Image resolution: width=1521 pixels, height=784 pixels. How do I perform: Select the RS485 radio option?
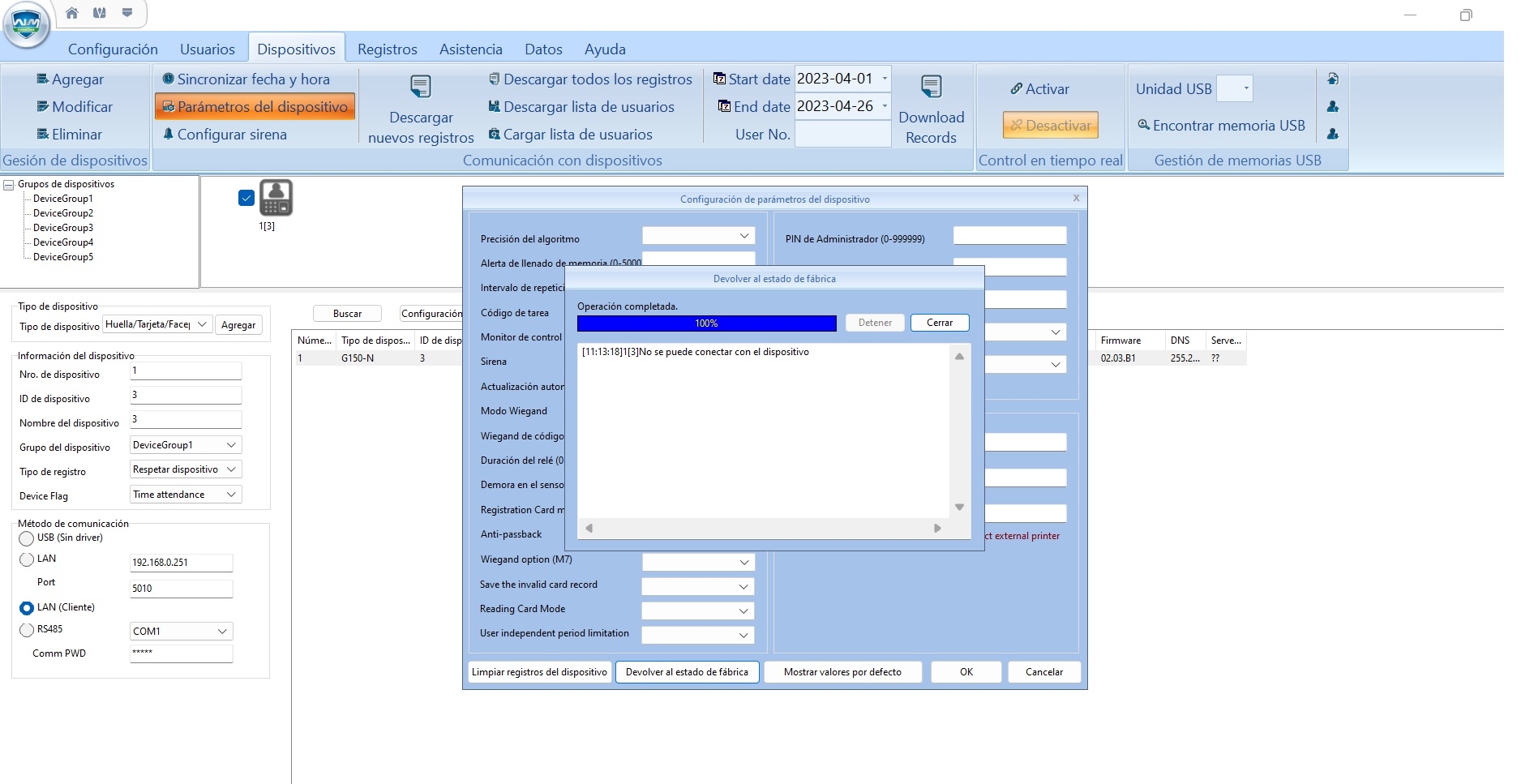point(27,630)
